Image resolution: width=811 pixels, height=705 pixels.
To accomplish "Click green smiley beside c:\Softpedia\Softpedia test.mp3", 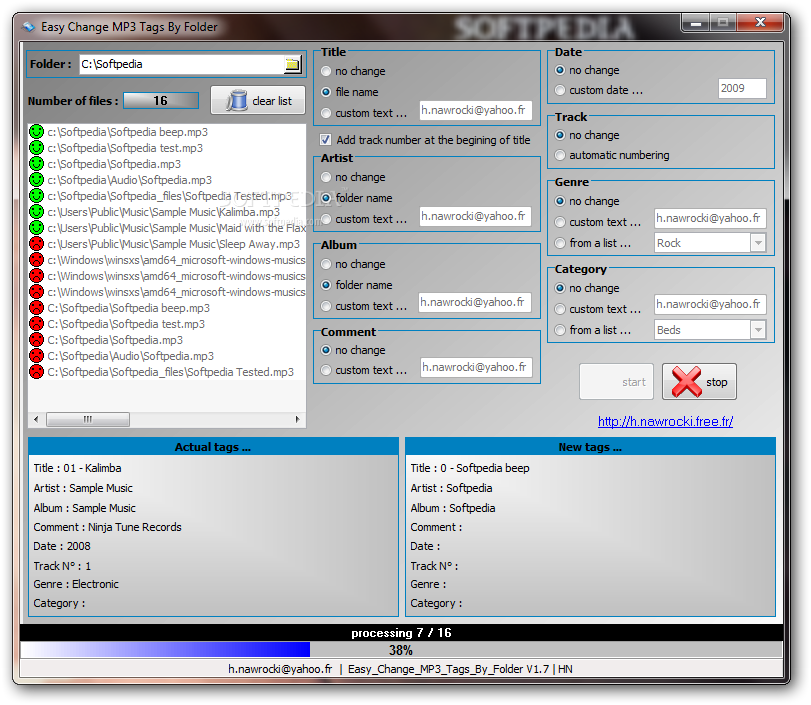I will [x=36, y=148].
